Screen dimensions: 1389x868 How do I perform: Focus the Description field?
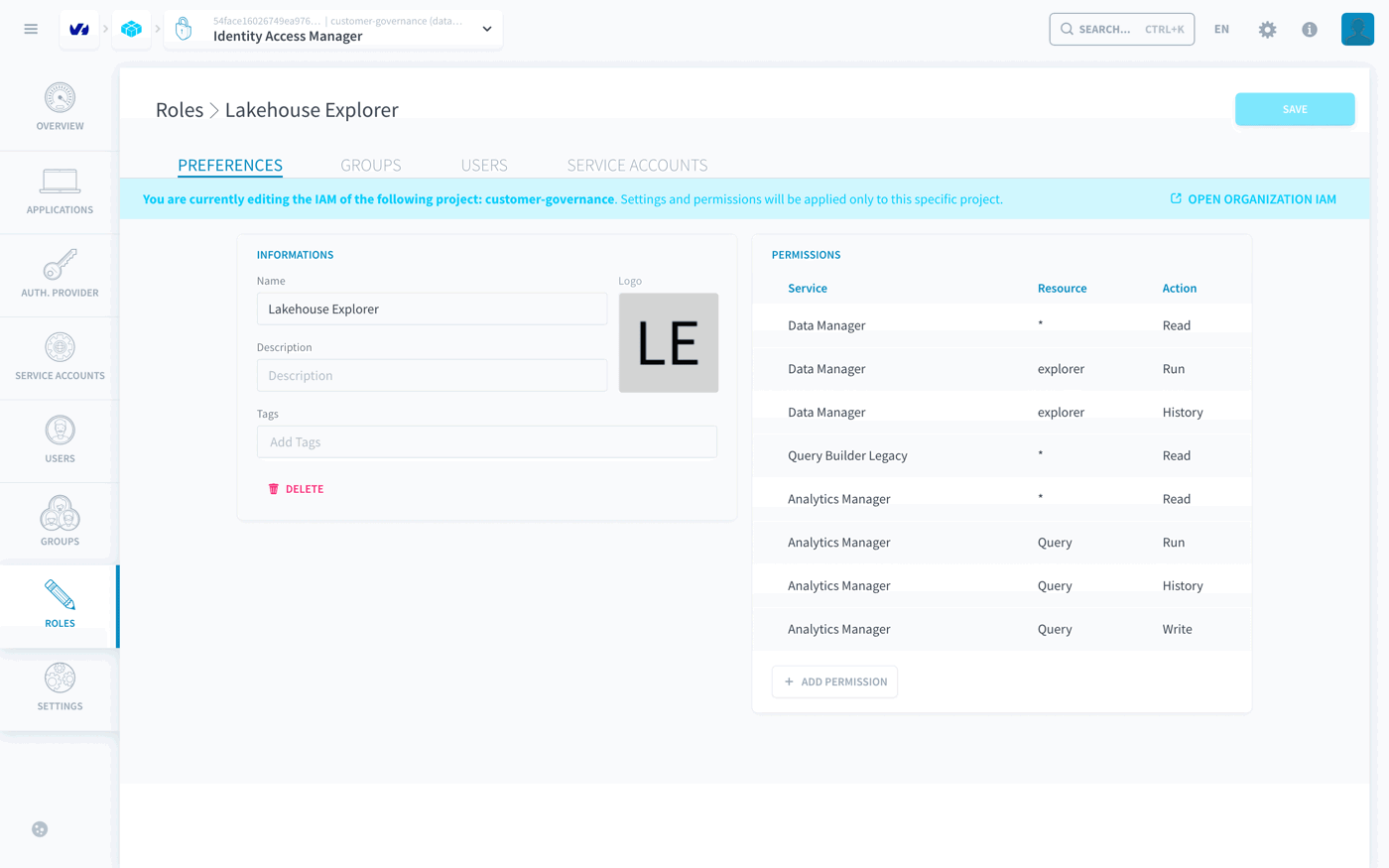[432, 375]
